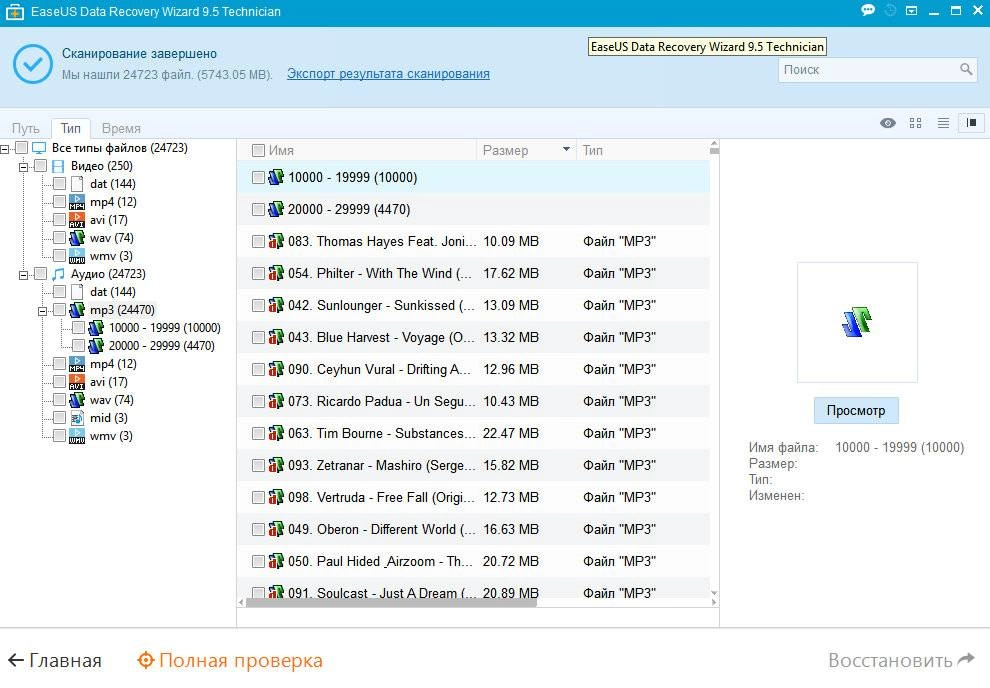
Task: Click the mp3 (24470) file type icon
Action: (77, 310)
